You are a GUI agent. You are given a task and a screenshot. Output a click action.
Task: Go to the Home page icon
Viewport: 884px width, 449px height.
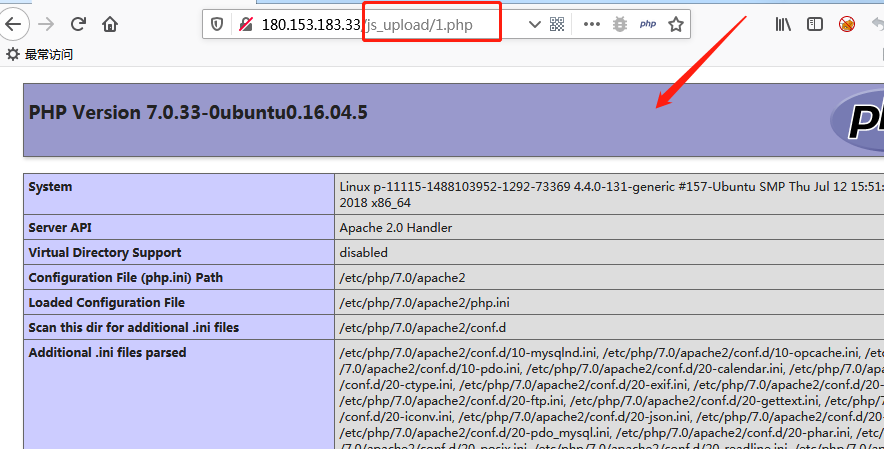[x=110, y=24]
